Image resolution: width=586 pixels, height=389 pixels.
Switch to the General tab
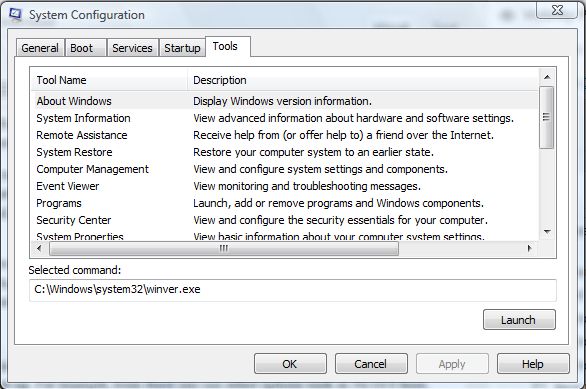coord(40,48)
